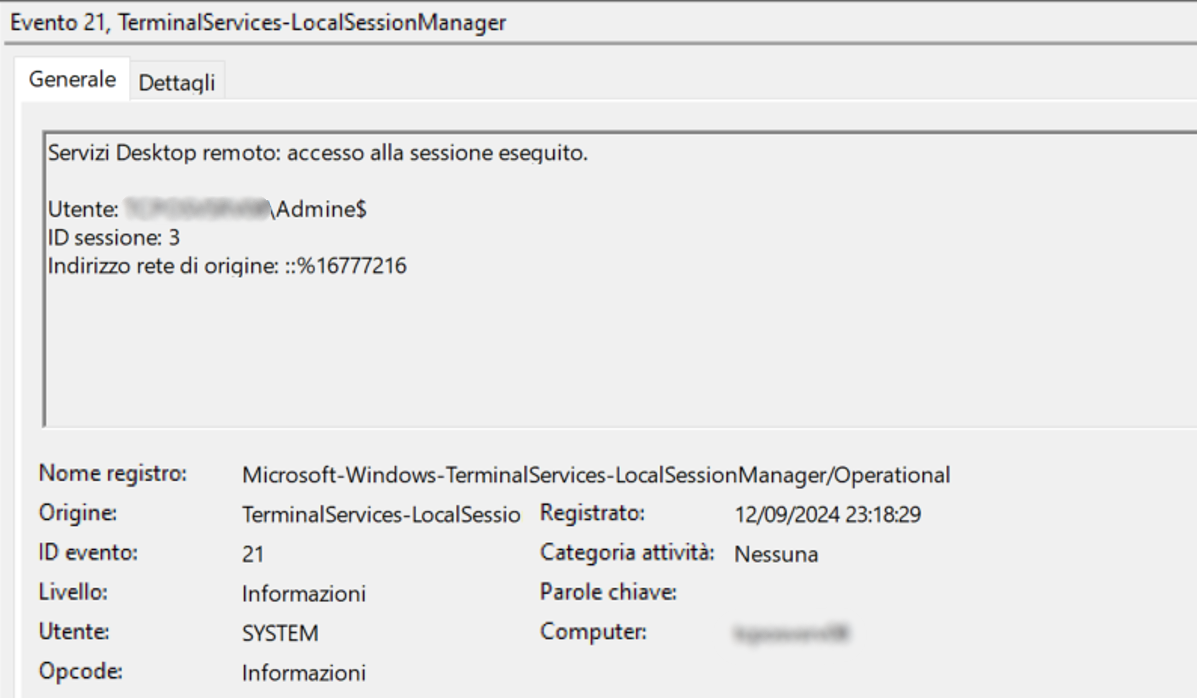Click the Livello value Informazioni
Image resolution: width=1197 pixels, height=698 pixels.
tap(304, 594)
